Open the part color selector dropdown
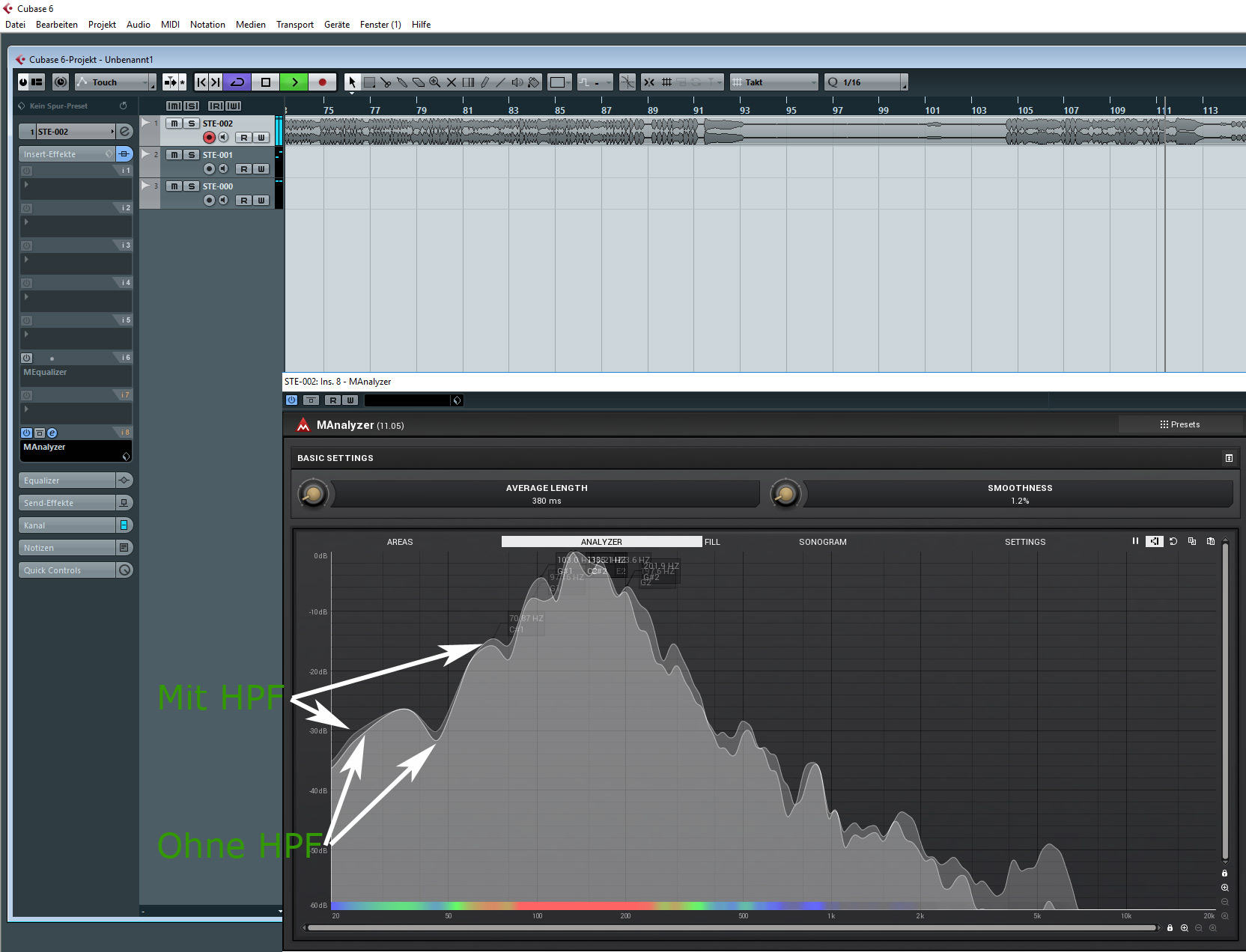1246x952 pixels. [559, 82]
